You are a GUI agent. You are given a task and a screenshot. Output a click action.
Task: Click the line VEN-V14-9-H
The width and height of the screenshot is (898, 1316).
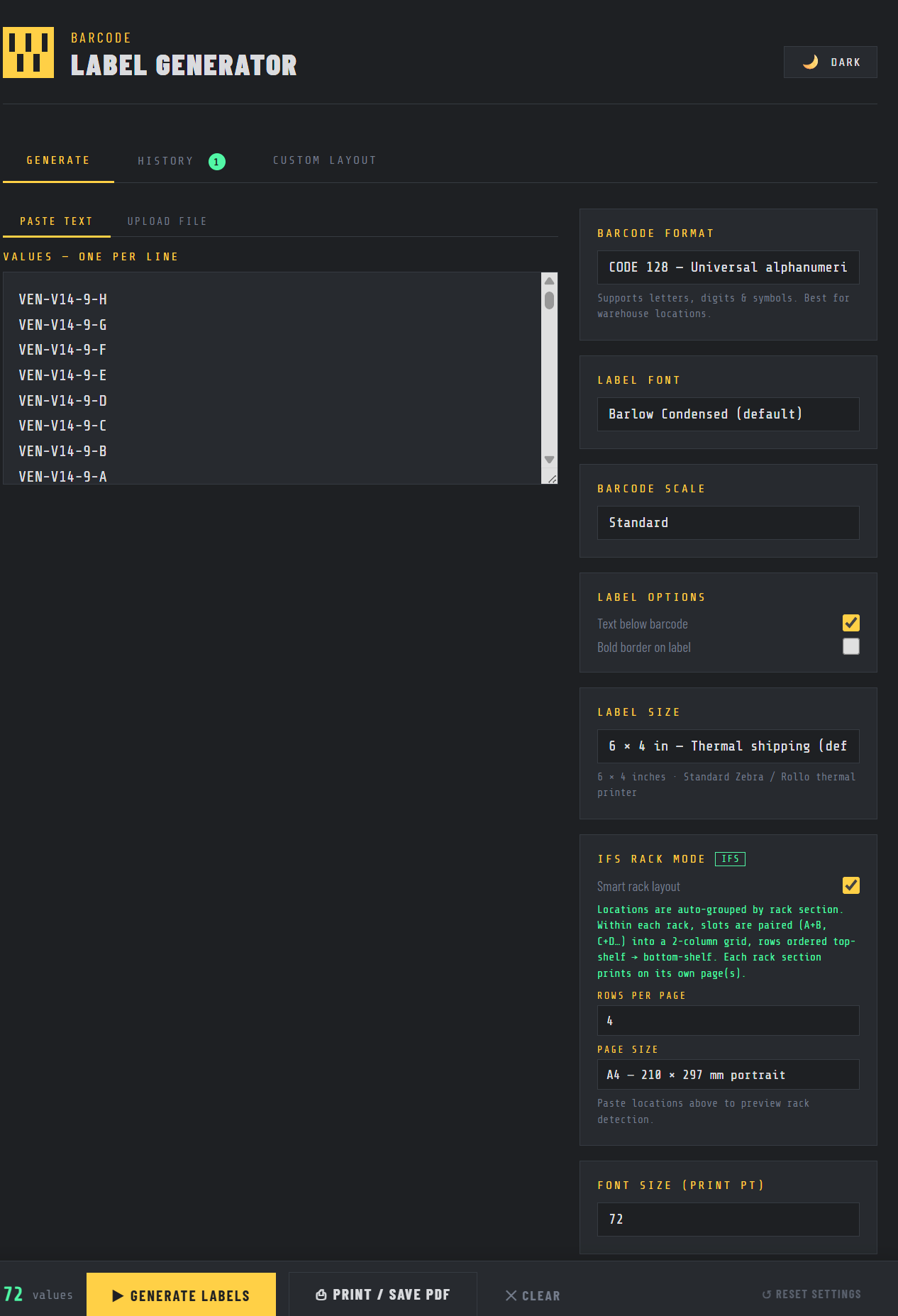(x=63, y=299)
